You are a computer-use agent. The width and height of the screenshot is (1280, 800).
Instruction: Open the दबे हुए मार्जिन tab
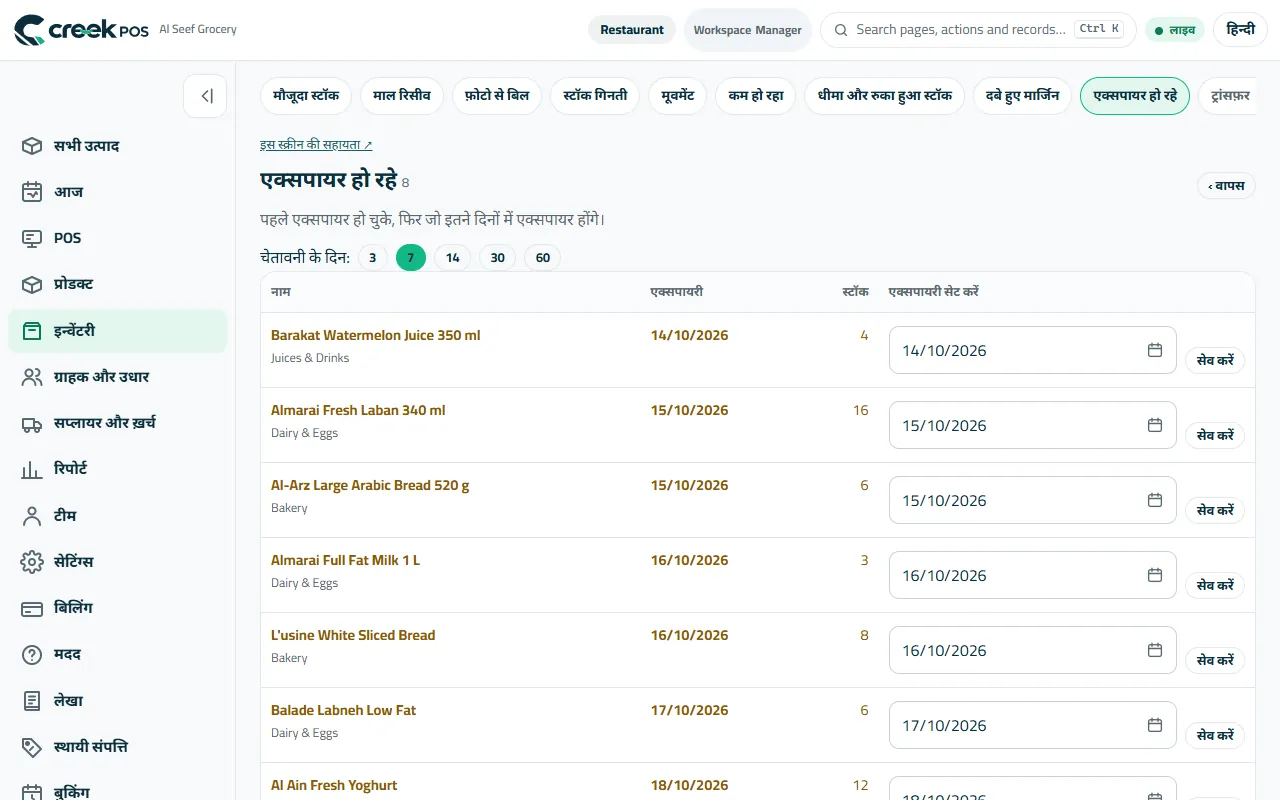click(1023, 96)
